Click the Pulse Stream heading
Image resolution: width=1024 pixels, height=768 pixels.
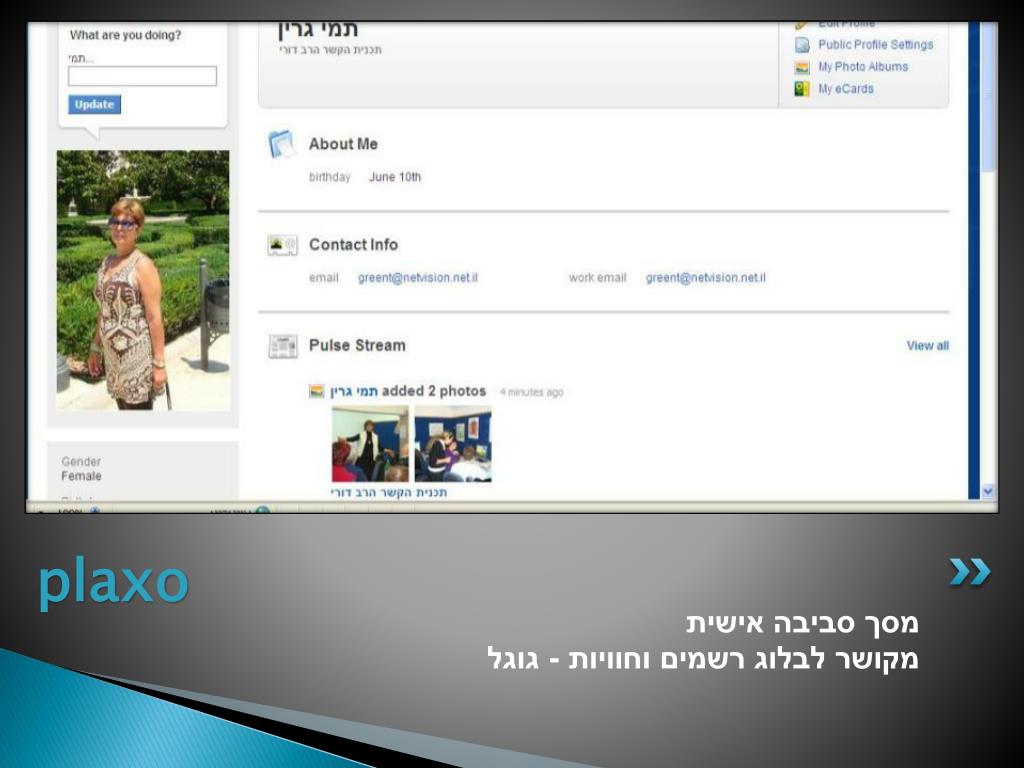(x=357, y=345)
